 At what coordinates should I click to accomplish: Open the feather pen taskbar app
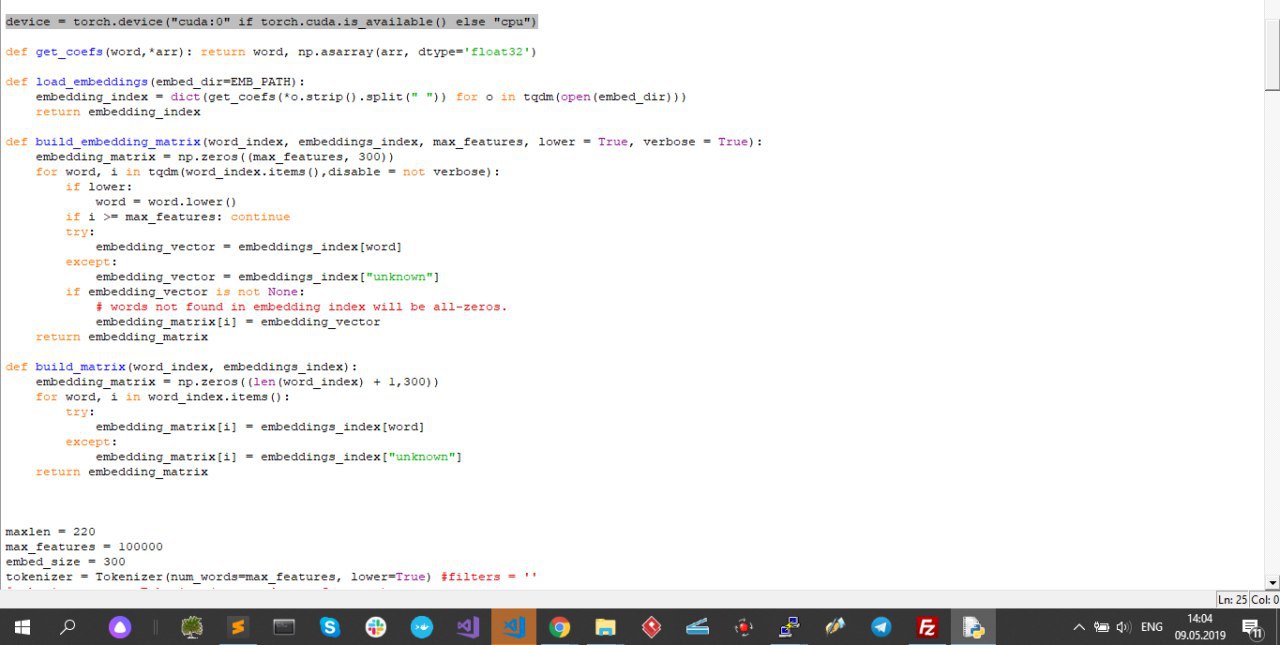coord(835,627)
